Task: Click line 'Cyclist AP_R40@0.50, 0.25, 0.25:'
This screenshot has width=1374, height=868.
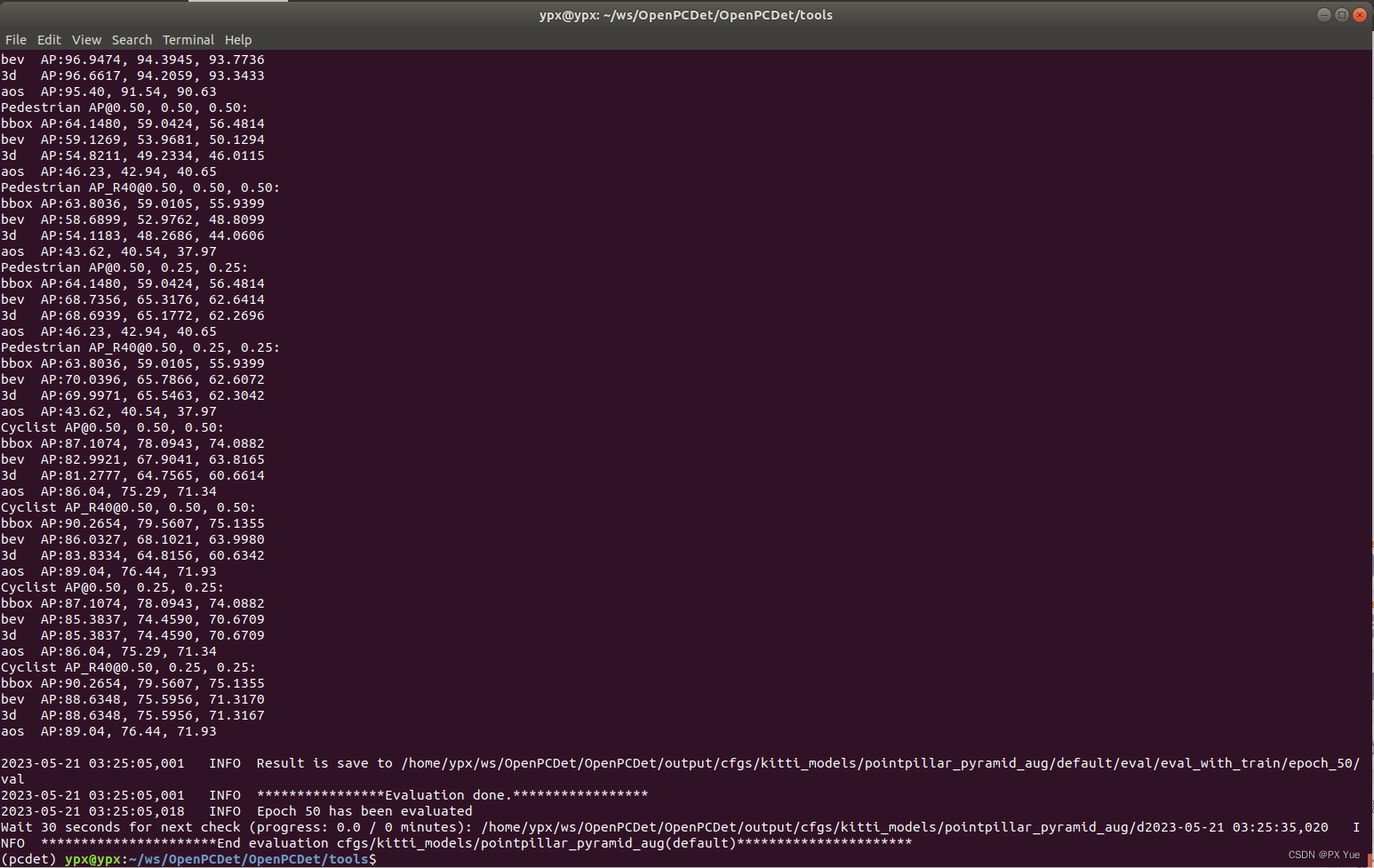Action: pos(129,667)
